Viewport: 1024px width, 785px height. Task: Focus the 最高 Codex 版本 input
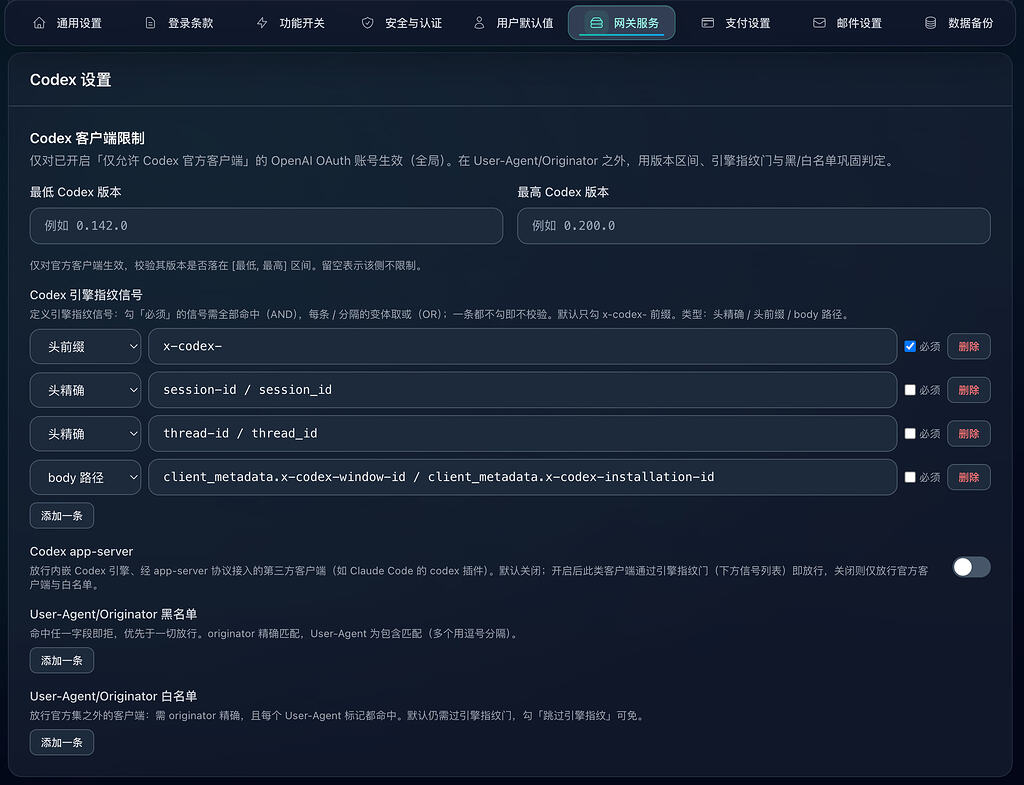pos(754,226)
